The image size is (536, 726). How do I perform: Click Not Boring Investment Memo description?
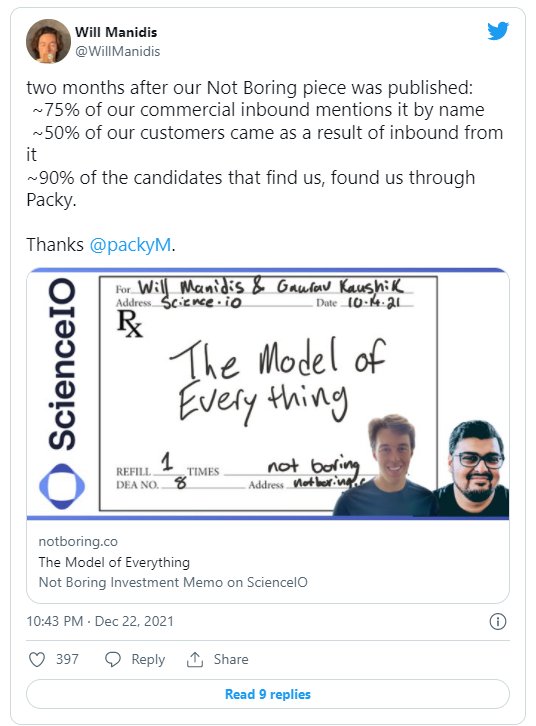point(173,582)
